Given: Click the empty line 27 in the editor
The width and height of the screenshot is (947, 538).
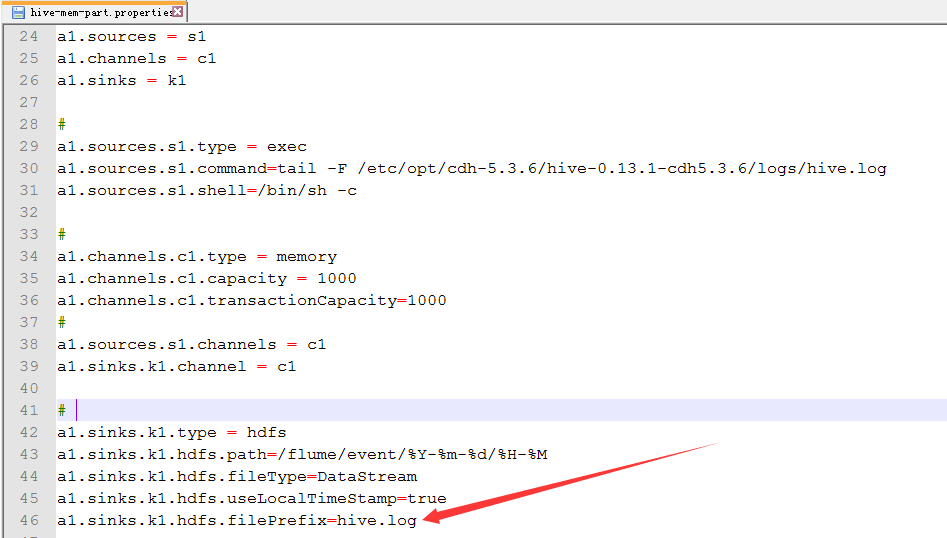Looking at the screenshot, I should tap(501, 103).
